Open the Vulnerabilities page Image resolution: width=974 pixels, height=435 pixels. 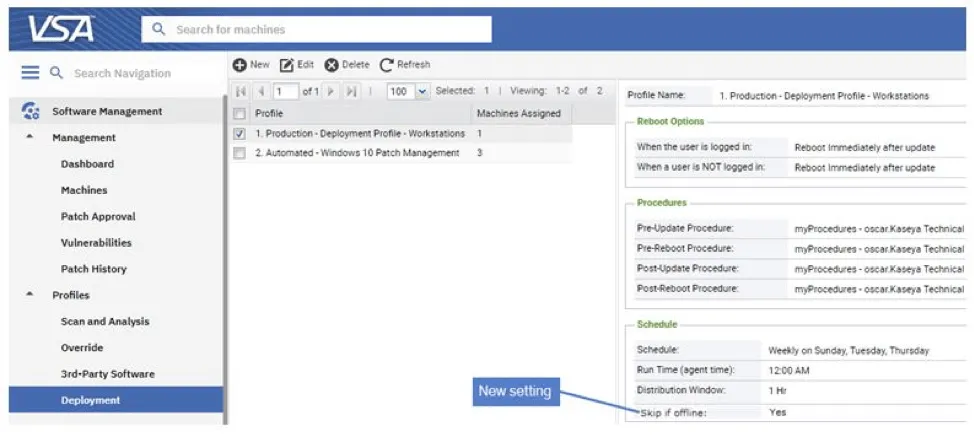pyautogui.click(x=96, y=242)
